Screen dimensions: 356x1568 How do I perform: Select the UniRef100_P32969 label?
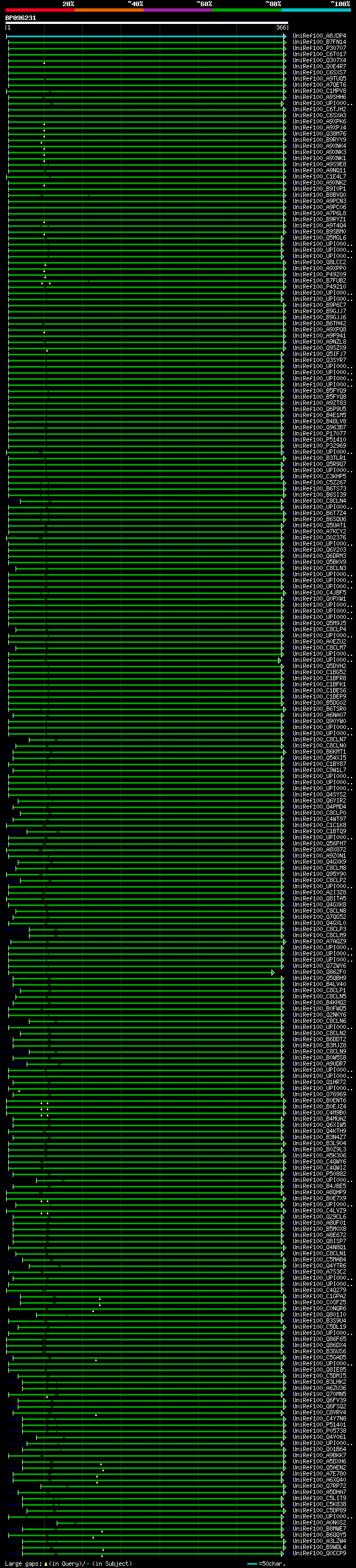319,446
